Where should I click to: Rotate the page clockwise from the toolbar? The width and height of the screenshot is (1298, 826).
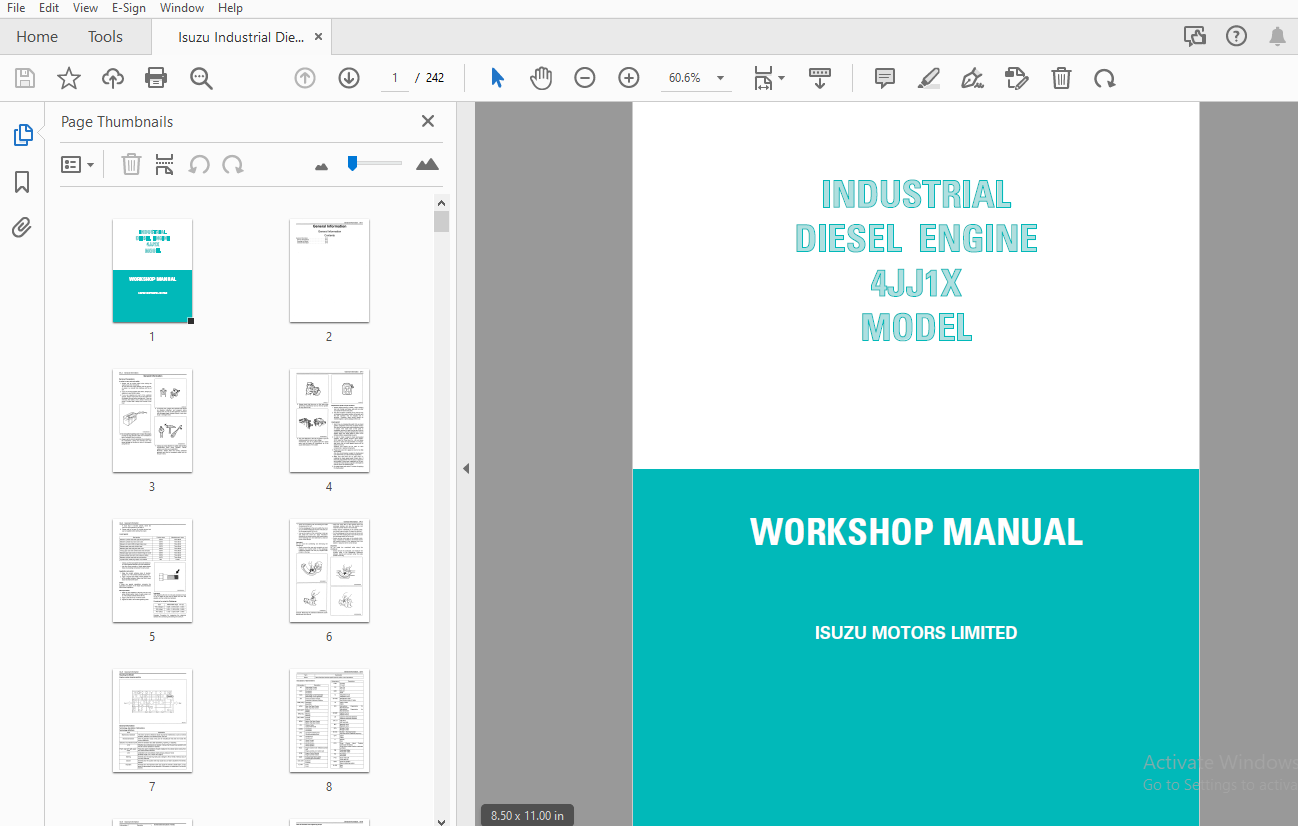(1105, 78)
